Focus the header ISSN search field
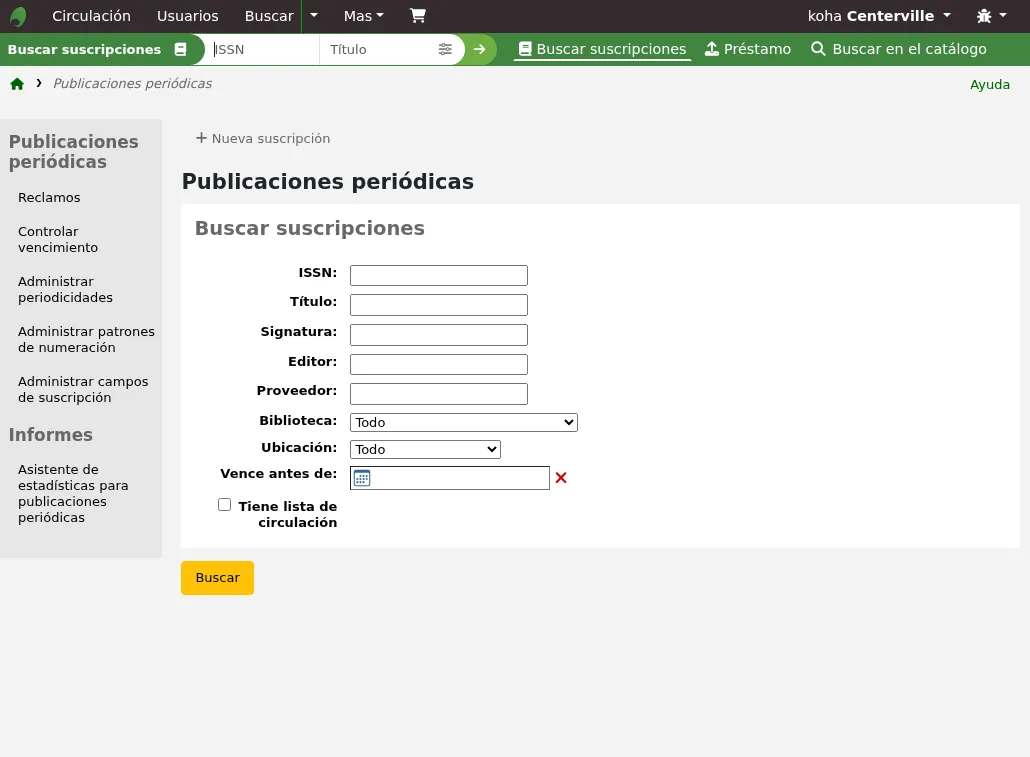The height and width of the screenshot is (757, 1030). 263,49
